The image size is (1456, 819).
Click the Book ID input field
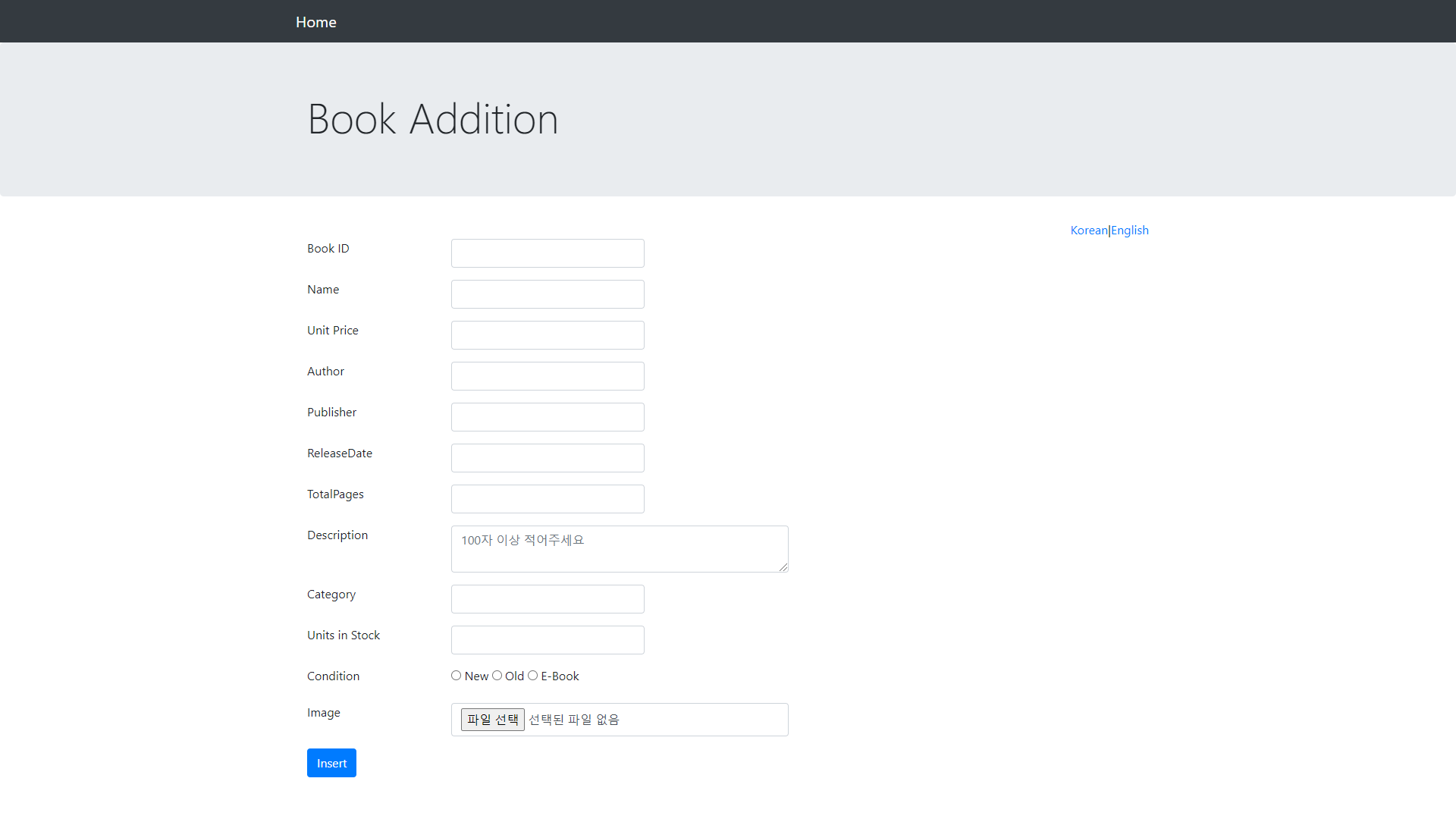[547, 253]
